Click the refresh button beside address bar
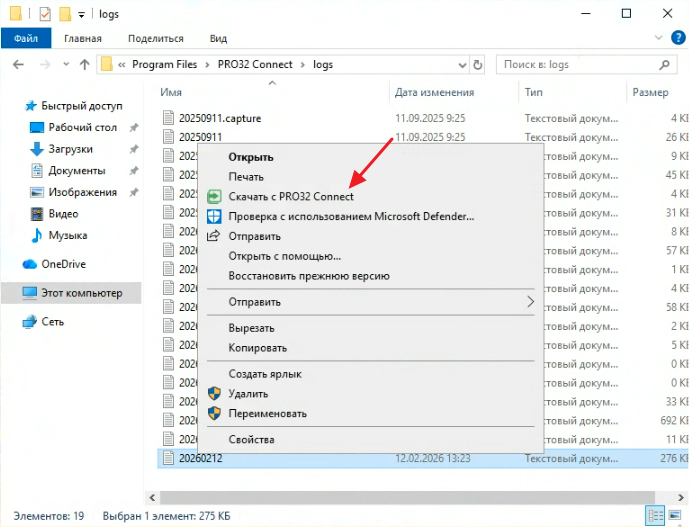 (x=476, y=64)
